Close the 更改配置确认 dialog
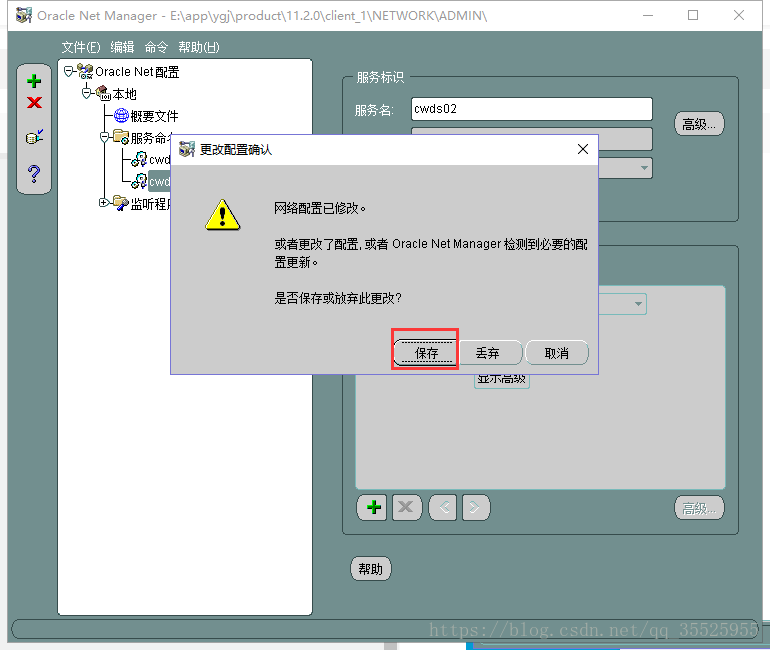Image resolution: width=770 pixels, height=650 pixels. pos(583,149)
